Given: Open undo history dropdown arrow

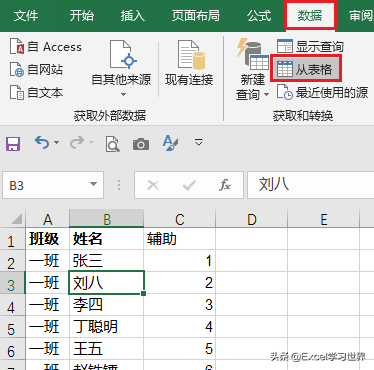Looking at the screenshot, I should [x=56, y=143].
